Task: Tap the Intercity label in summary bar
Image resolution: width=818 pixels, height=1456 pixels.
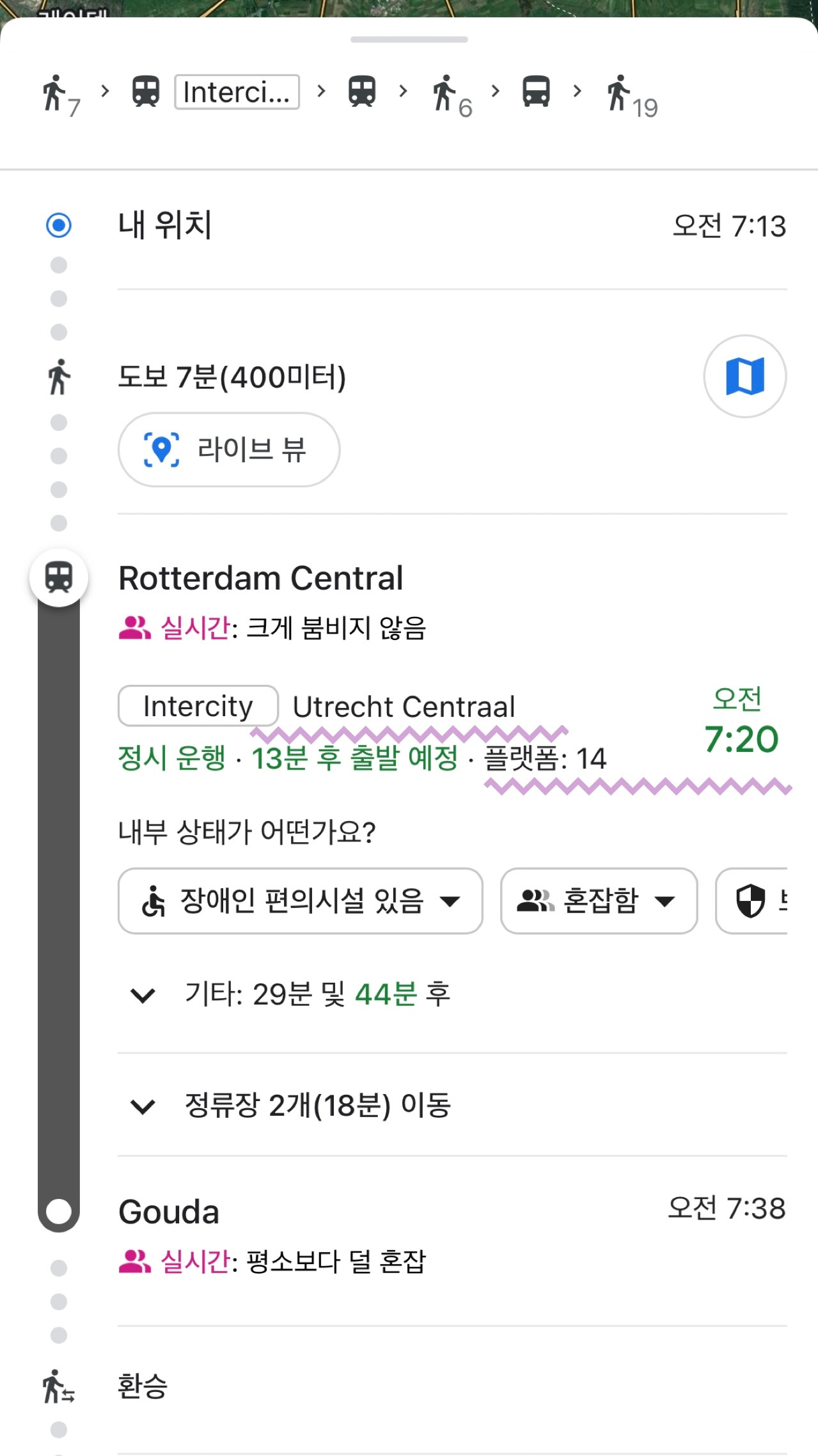Action: [x=237, y=92]
